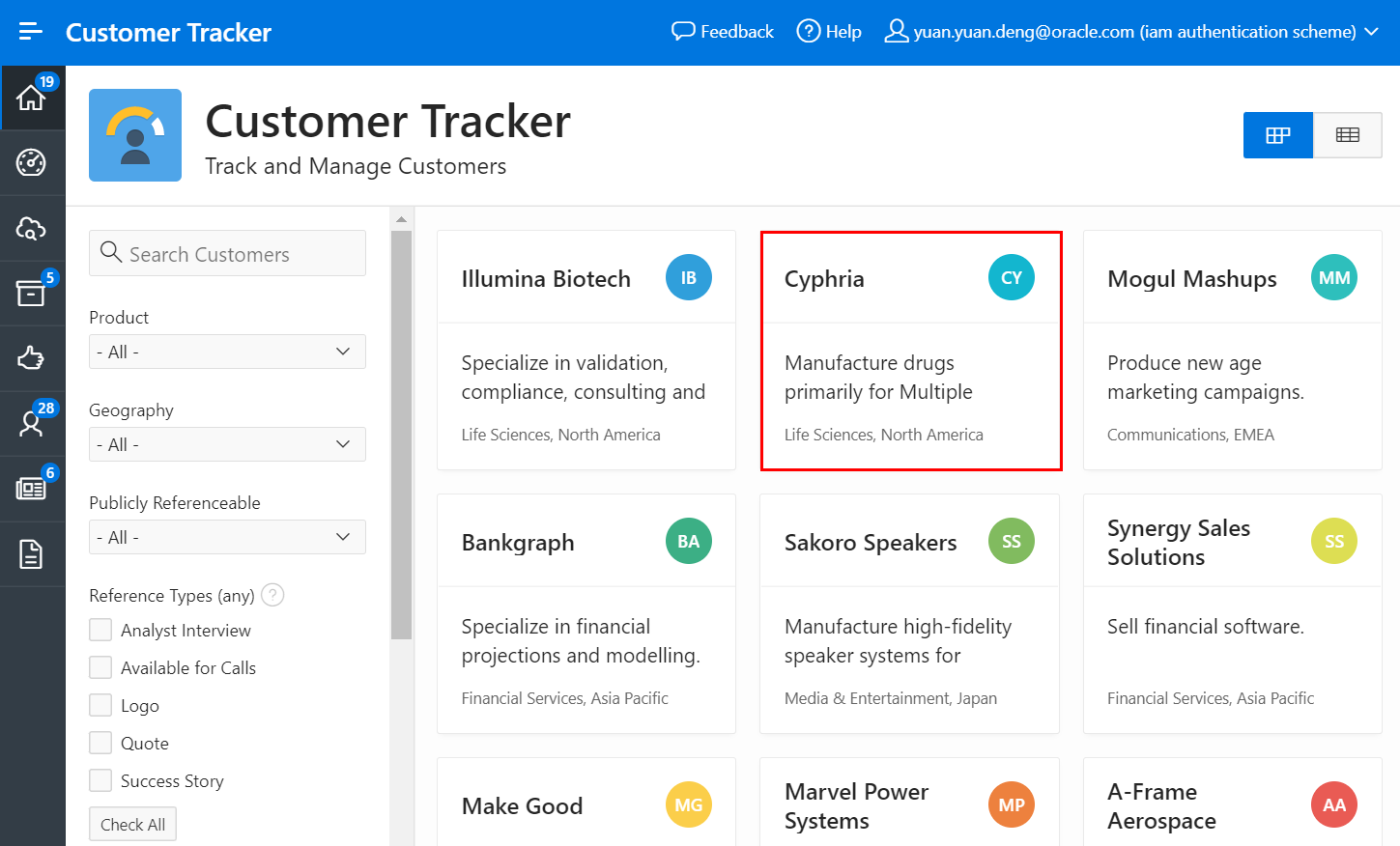
Task: Open the Make Good customer card
Action: click(586, 803)
